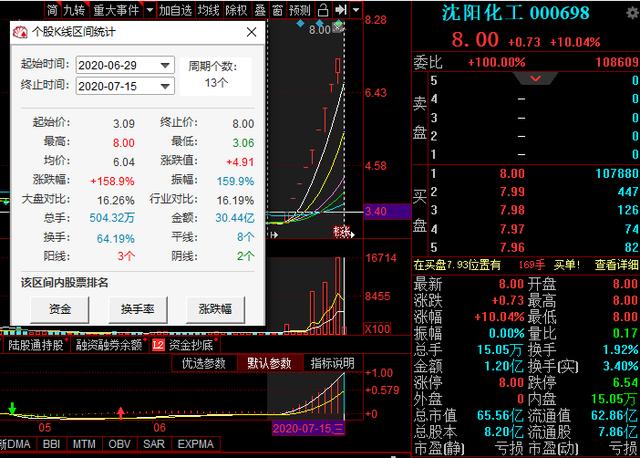Select the 优选参数 option
This screenshot has height=458, width=640.
(204, 363)
